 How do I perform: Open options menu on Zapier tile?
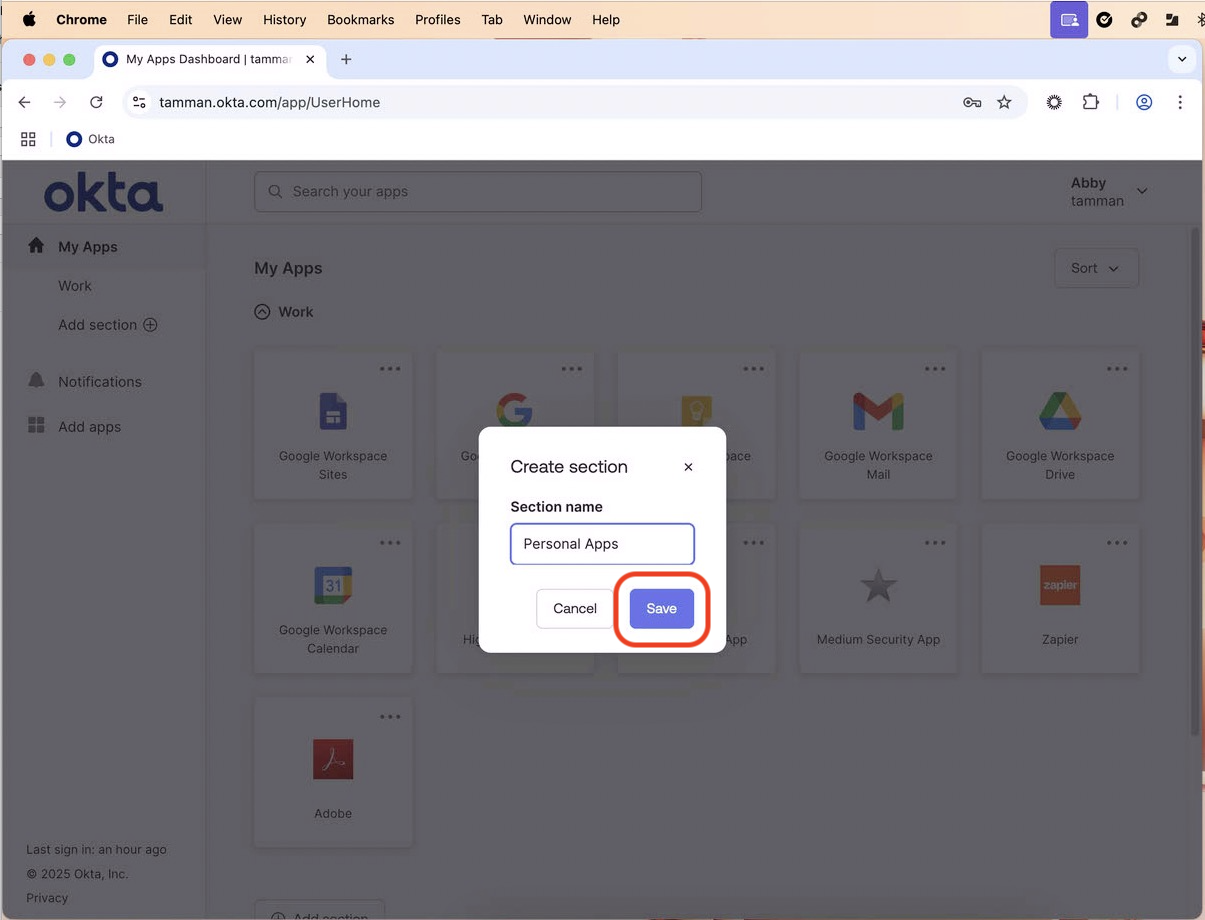pos(1117,543)
